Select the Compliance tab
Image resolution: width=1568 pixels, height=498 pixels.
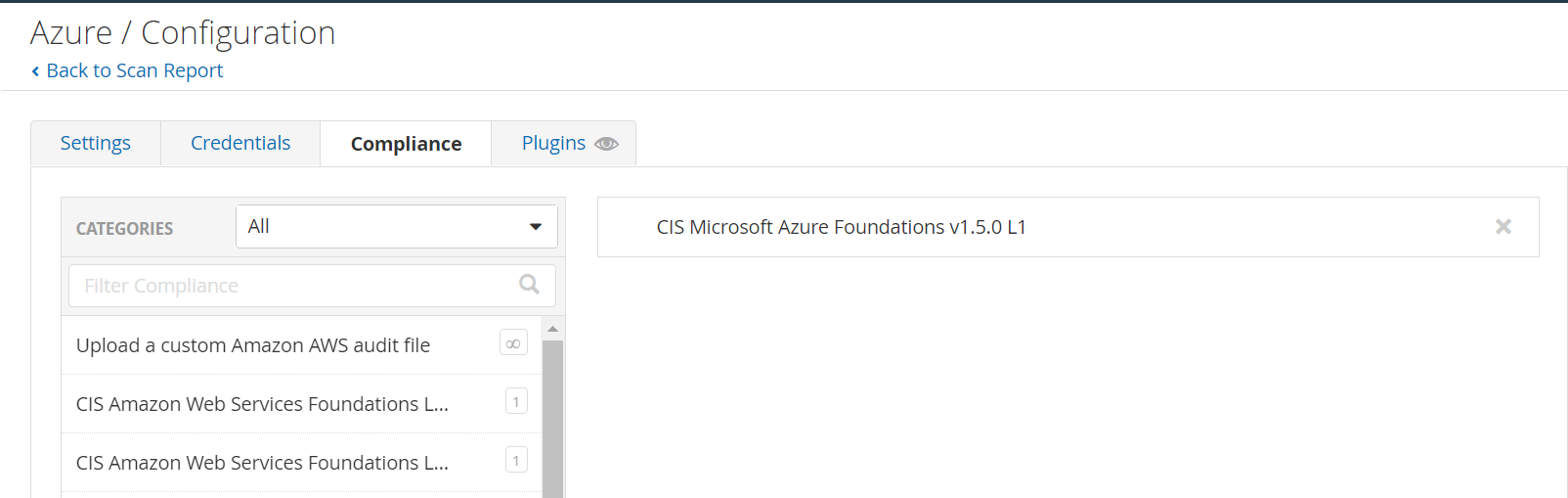406,144
